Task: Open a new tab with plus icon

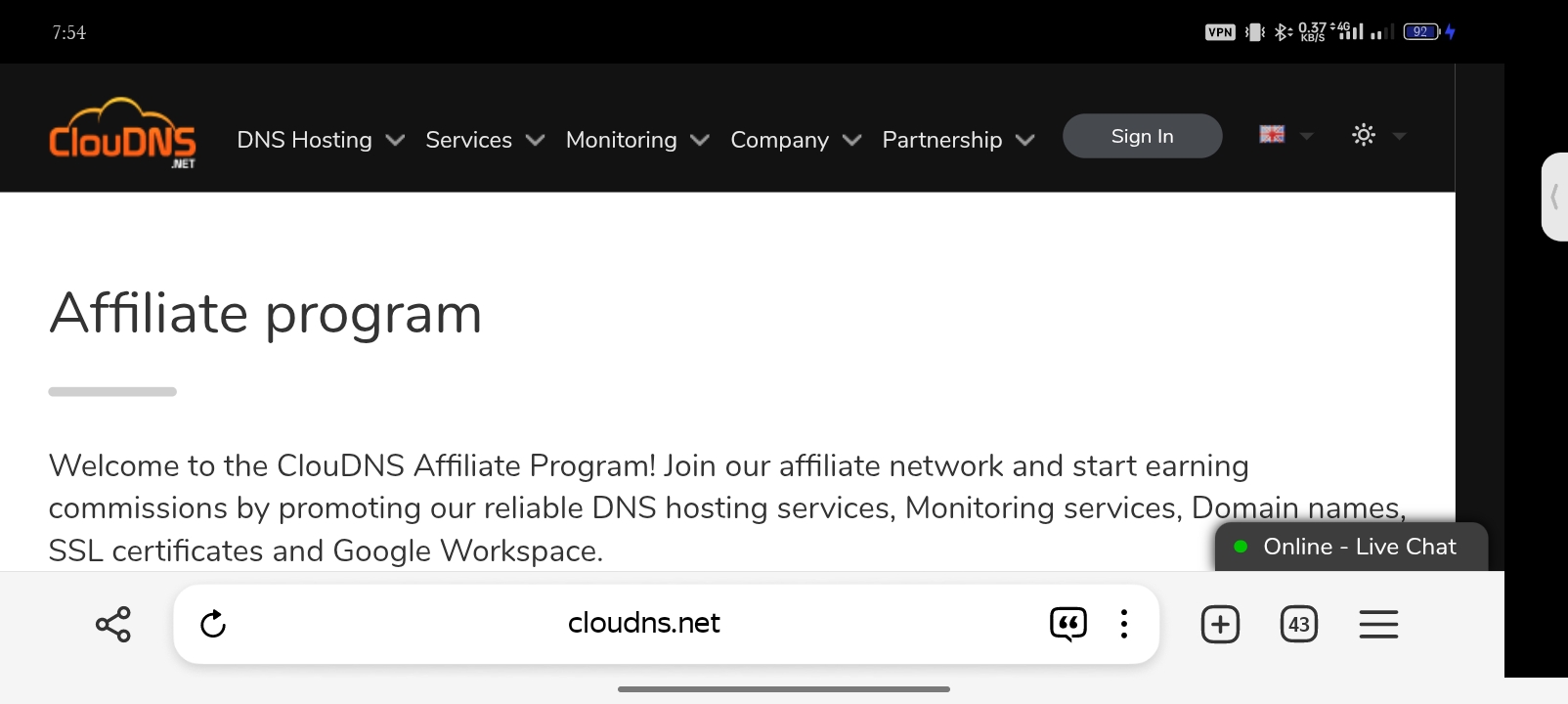Action: point(1220,624)
